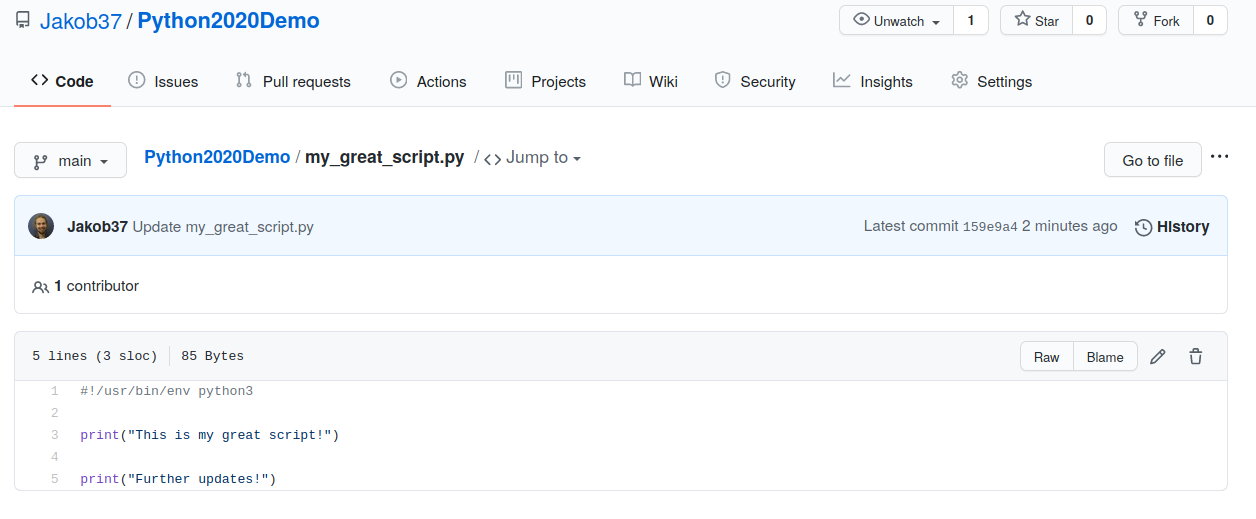Click the Jakob37 commit author name
The height and width of the screenshot is (519, 1256).
(x=97, y=227)
